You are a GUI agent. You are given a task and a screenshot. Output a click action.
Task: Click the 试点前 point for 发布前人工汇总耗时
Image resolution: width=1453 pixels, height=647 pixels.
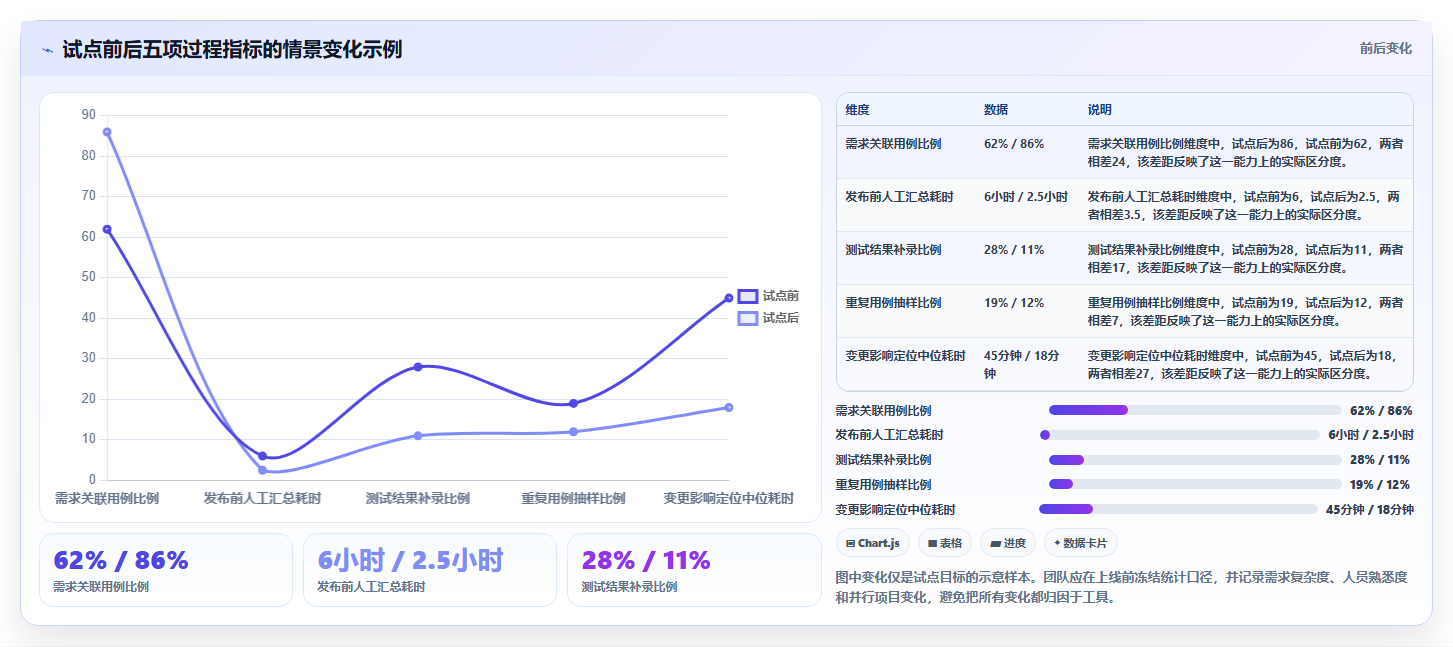click(262, 456)
